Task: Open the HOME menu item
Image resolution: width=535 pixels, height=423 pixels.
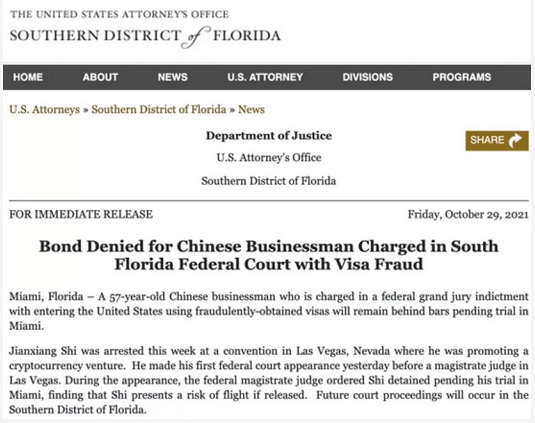Action: click(28, 77)
